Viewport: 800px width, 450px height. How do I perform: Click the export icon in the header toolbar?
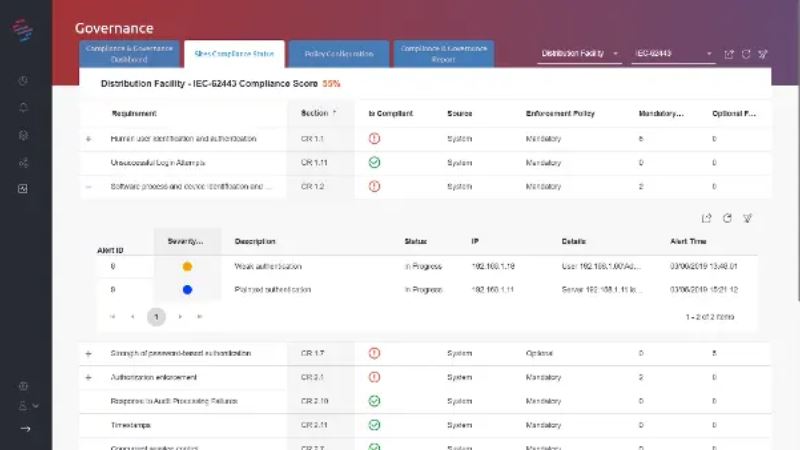coord(729,54)
